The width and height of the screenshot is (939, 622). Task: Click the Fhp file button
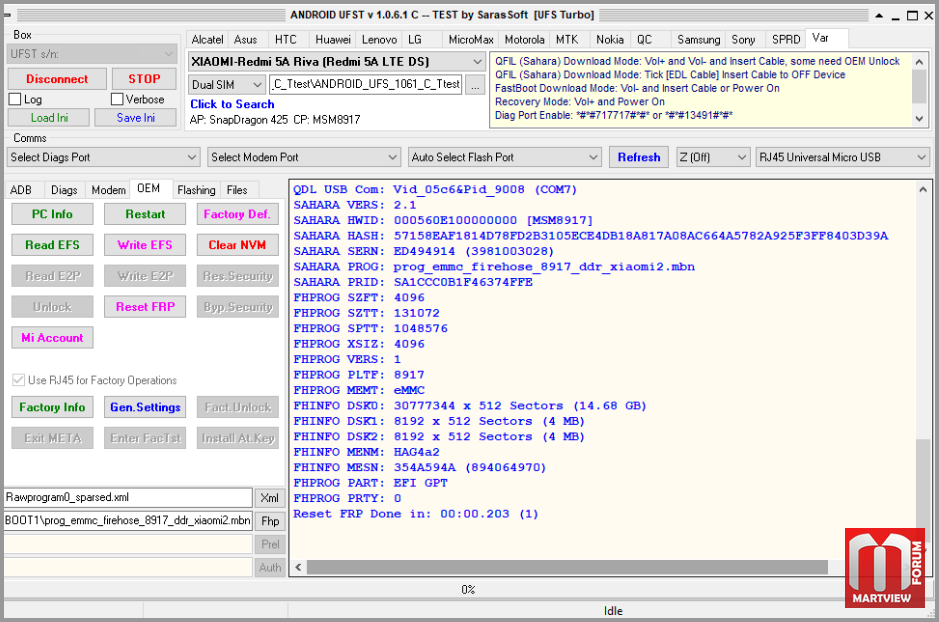[269, 521]
